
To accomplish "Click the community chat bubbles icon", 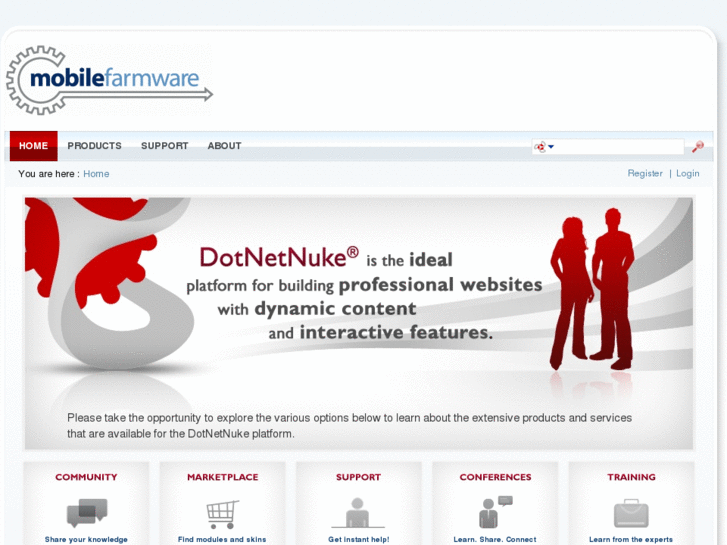I will click(x=87, y=513).
